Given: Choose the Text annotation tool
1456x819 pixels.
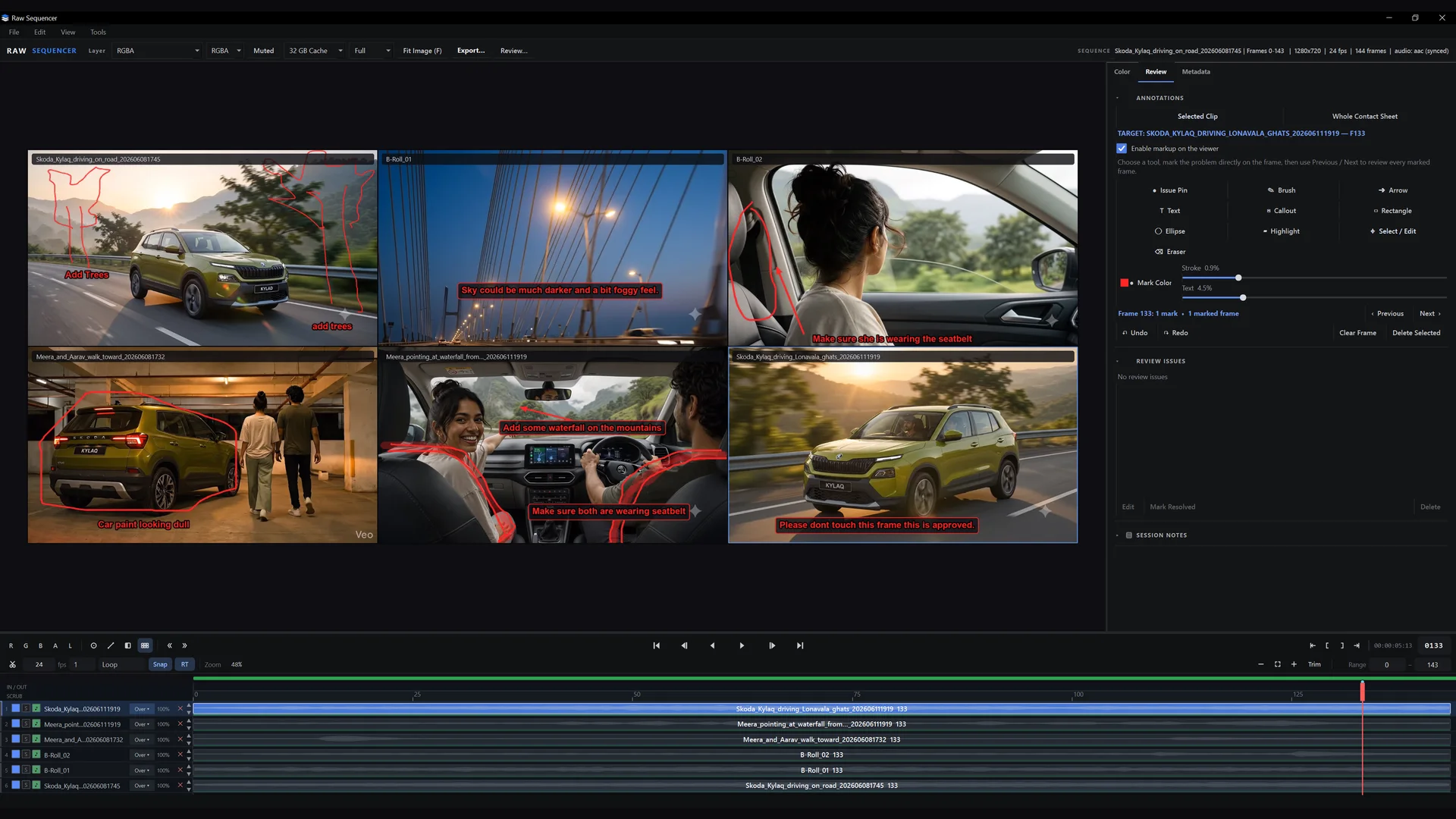Looking at the screenshot, I should (1170, 211).
